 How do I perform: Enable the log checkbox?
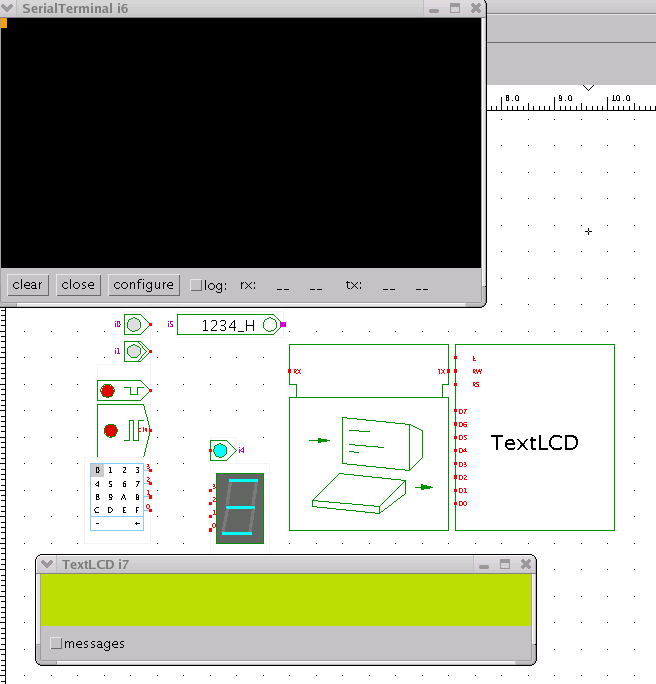tap(196, 285)
